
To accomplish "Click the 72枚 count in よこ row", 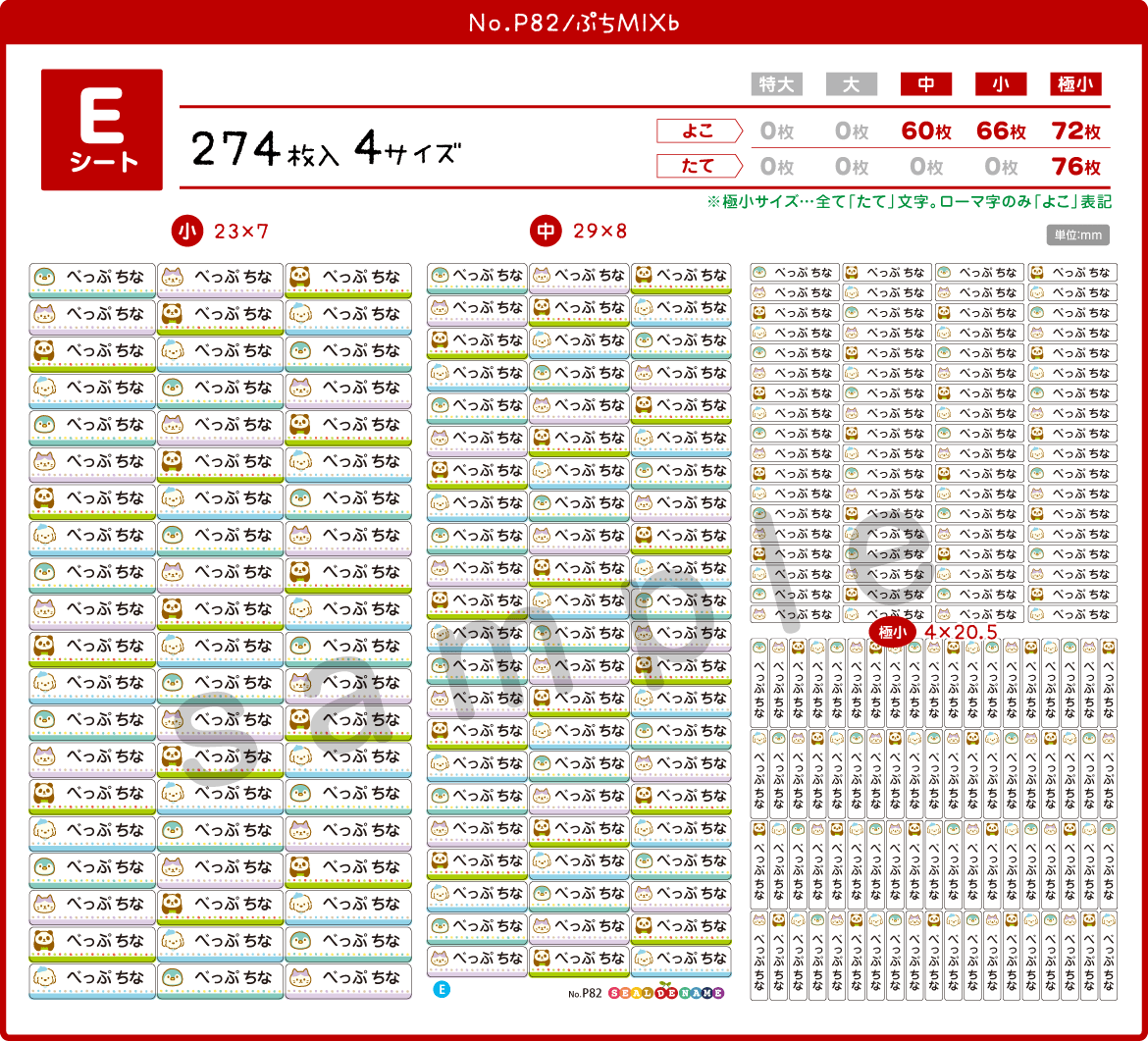I will 1076,131.
